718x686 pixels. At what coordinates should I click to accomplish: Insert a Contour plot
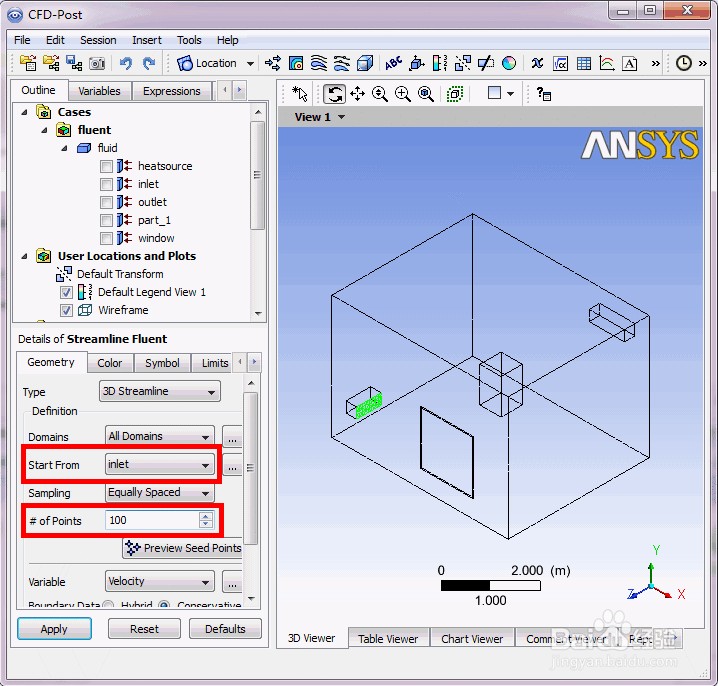click(296, 63)
